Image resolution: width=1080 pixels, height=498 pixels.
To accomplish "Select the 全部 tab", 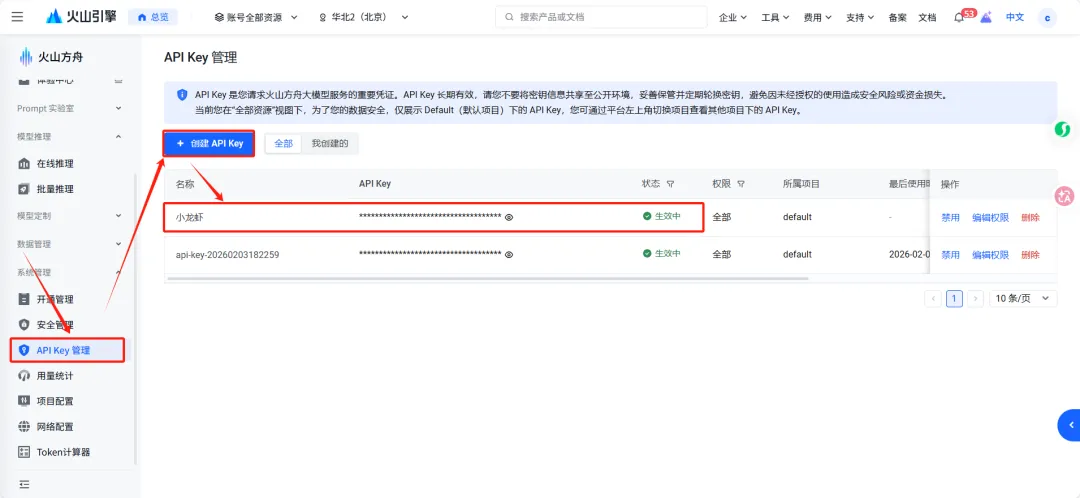I will click(x=284, y=143).
